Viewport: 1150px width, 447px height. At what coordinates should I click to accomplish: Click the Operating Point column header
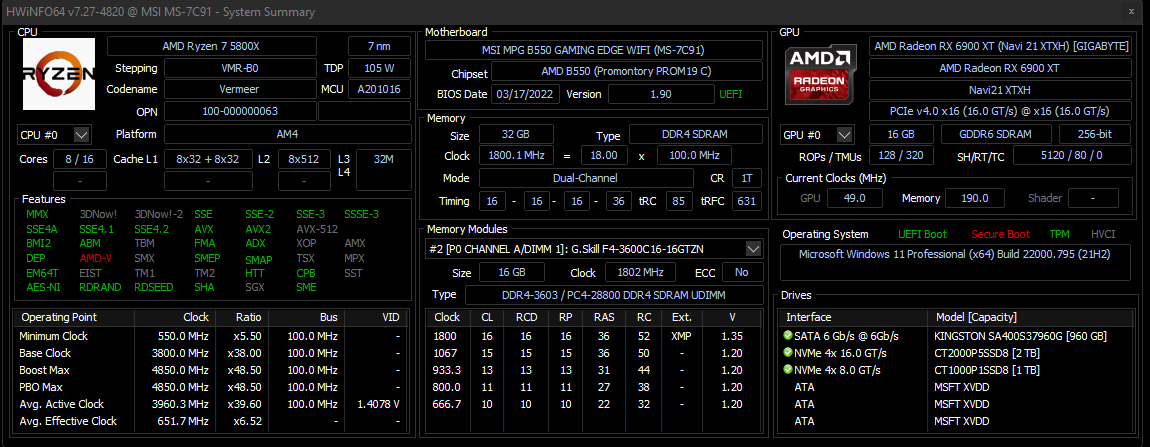74,318
